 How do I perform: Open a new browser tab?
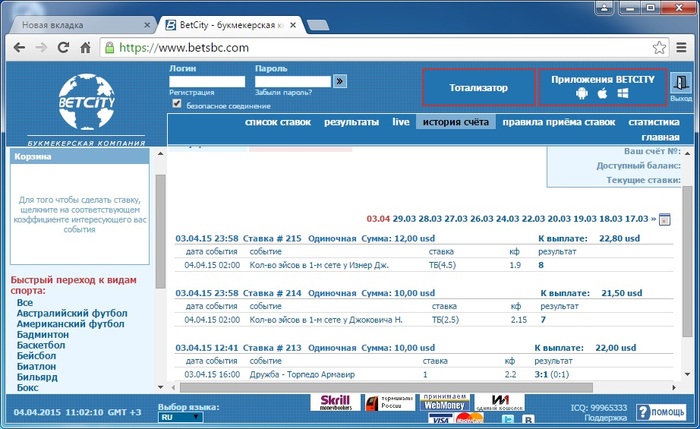[x=318, y=25]
